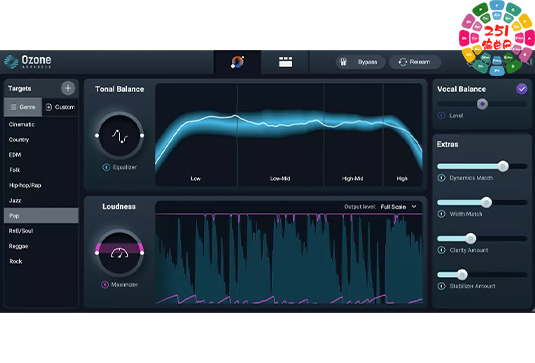This screenshot has height=363, width=535.
Task: Toggle the Dynamics Match power button
Action: pos(442,178)
